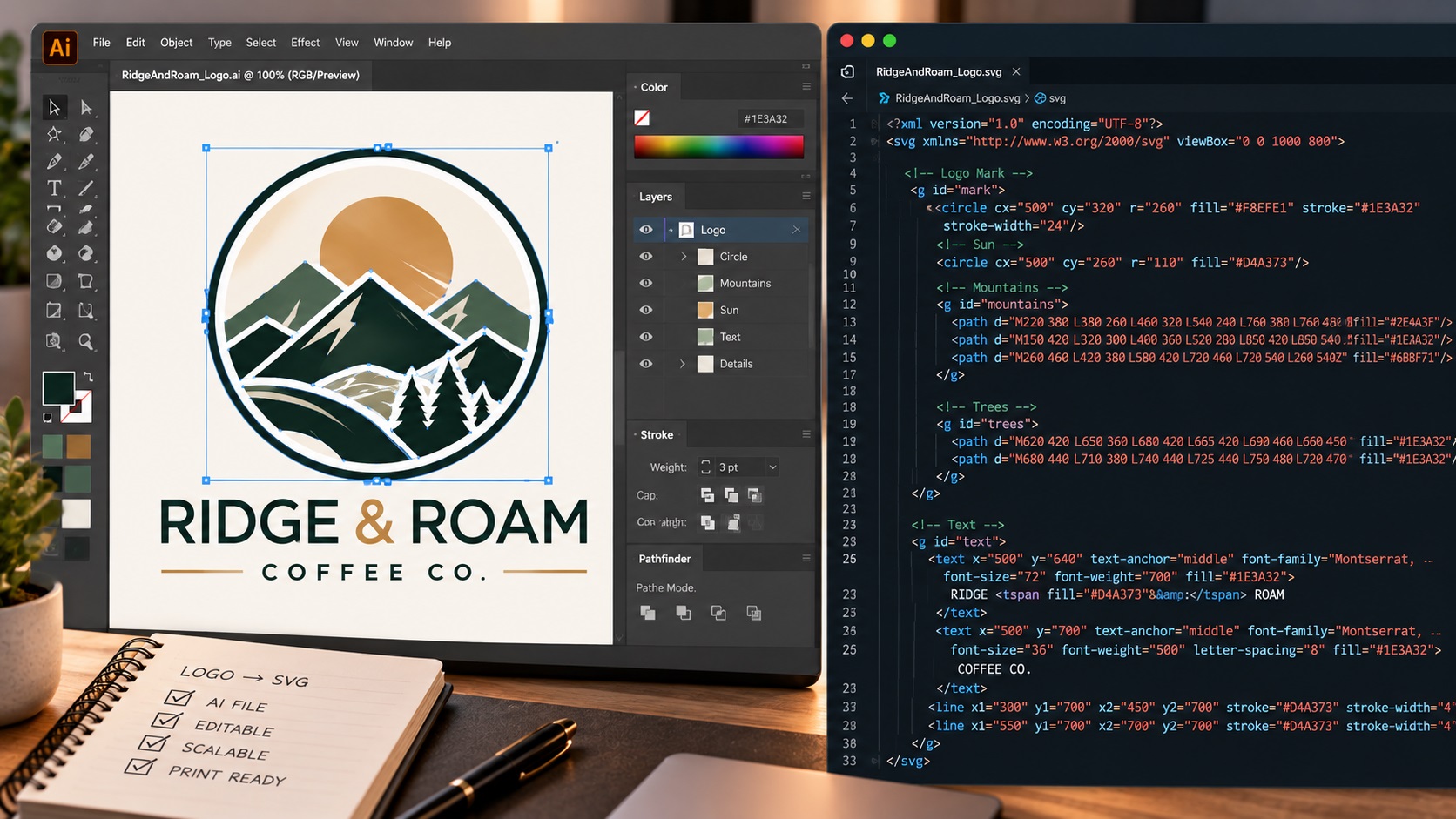This screenshot has height=819, width=1456.
Task: Hide the Circle layer
Action: (646, 257)
